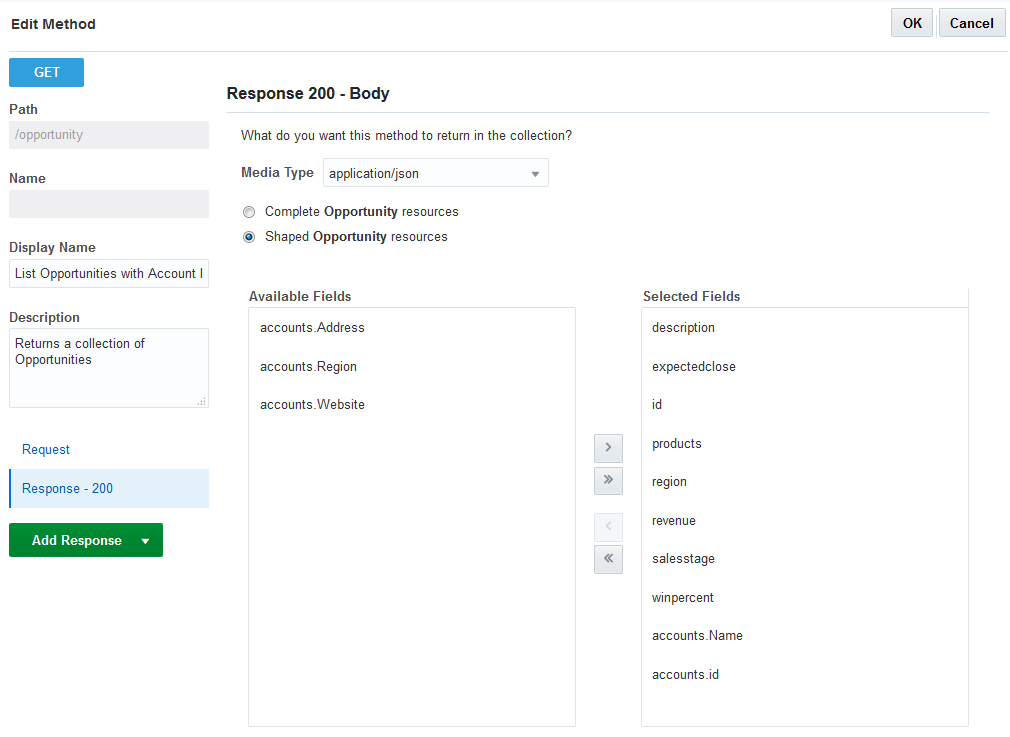Screen dimensions: 1010x737
Task: Click the move all fields right icon
Action: (x=608, y=481)
